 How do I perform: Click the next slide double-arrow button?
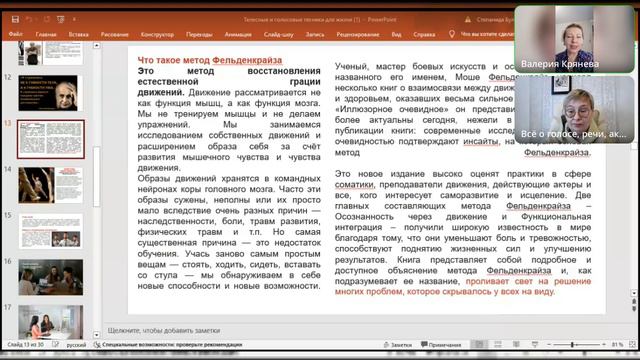coord(633,309)
